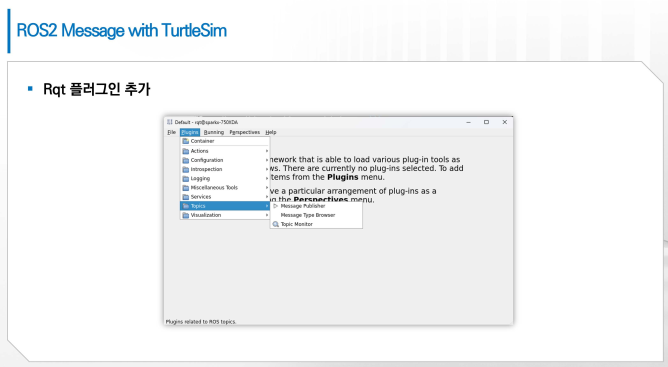The image size is (668, 367).
Task: Open the File menu in rqt
Action: coord(171,132)
